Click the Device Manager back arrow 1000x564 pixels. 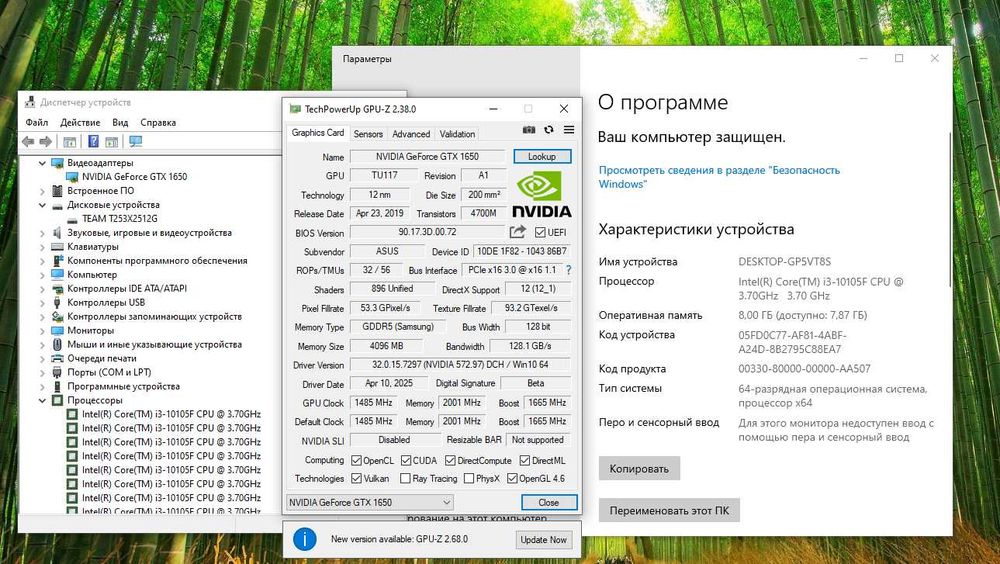click(x=28, y=142)
